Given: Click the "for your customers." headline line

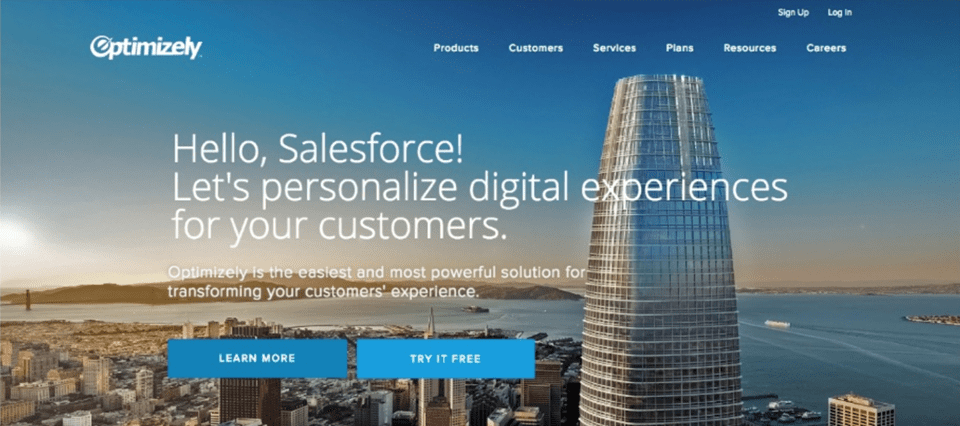Looking at the screenshot, I should (x=340, y=224).
